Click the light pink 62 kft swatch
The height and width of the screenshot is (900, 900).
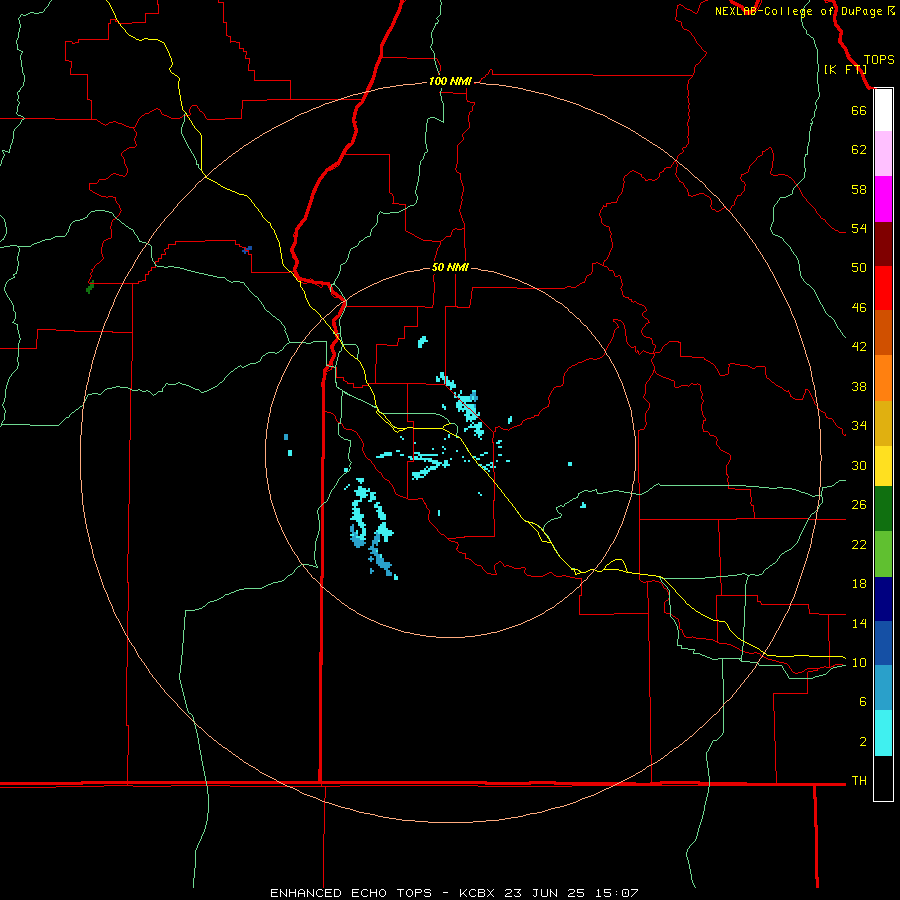click(x=883, y=153)
